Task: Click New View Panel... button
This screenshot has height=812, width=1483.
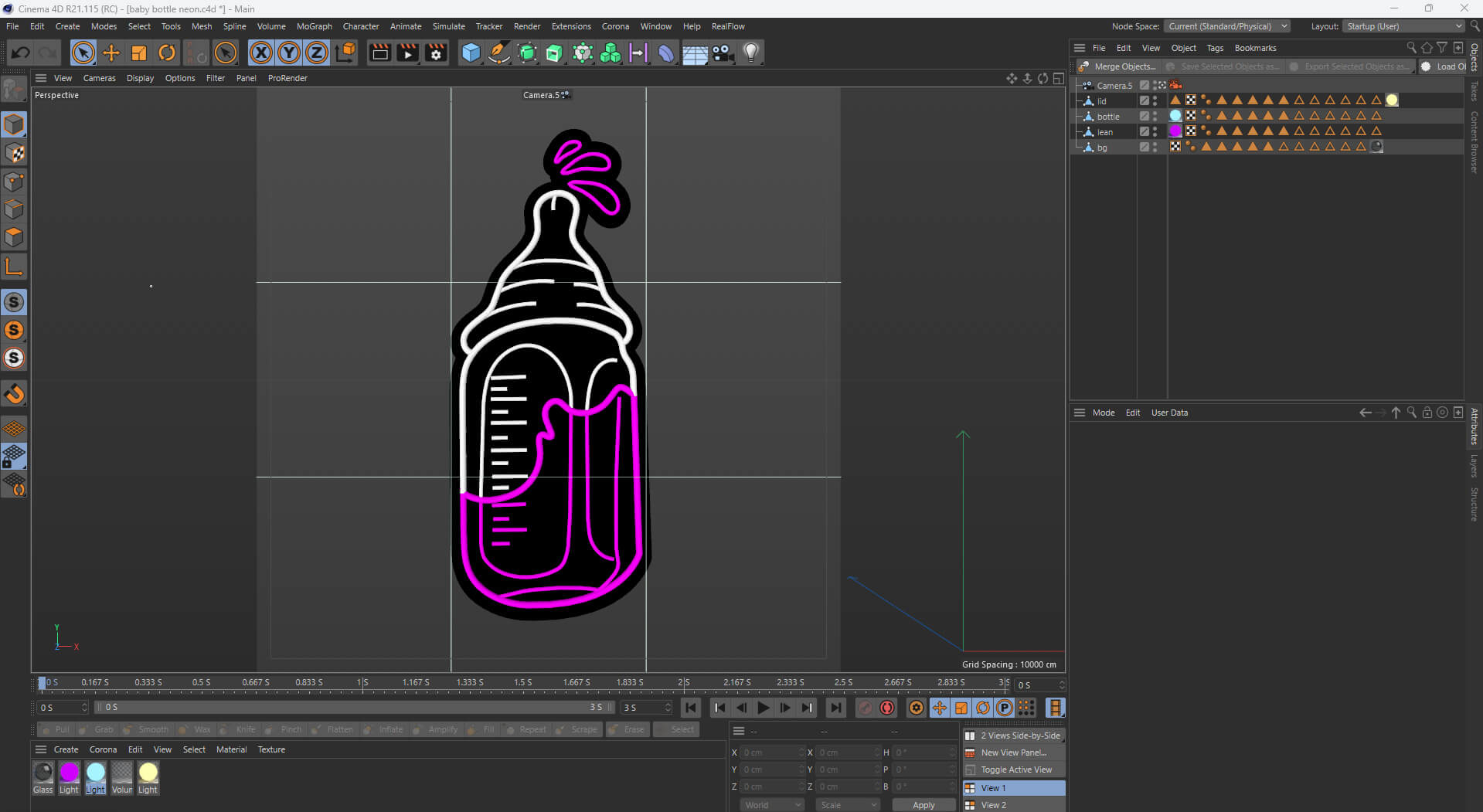Action: click(1014, 753)
